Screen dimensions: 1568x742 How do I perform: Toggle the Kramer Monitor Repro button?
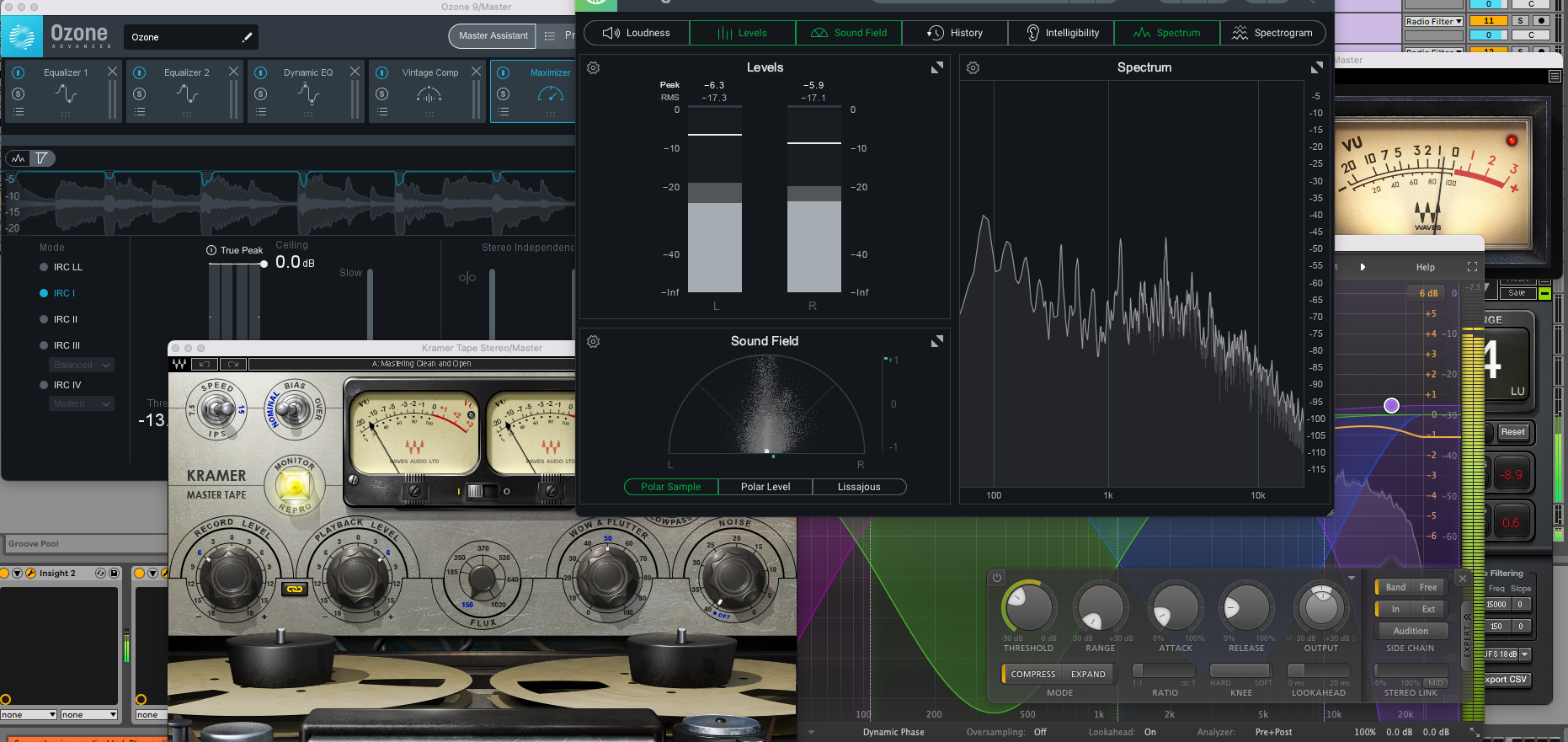pos(295,486)
